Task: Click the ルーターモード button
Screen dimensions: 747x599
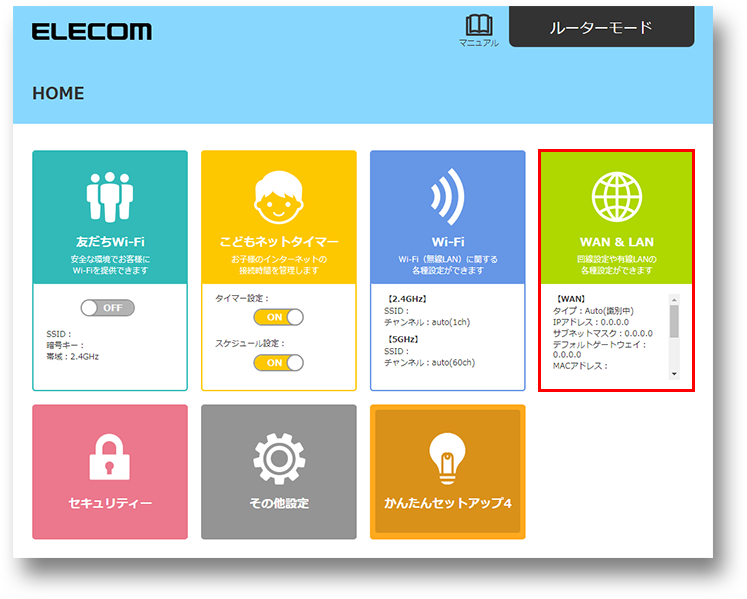Action: 601,27
